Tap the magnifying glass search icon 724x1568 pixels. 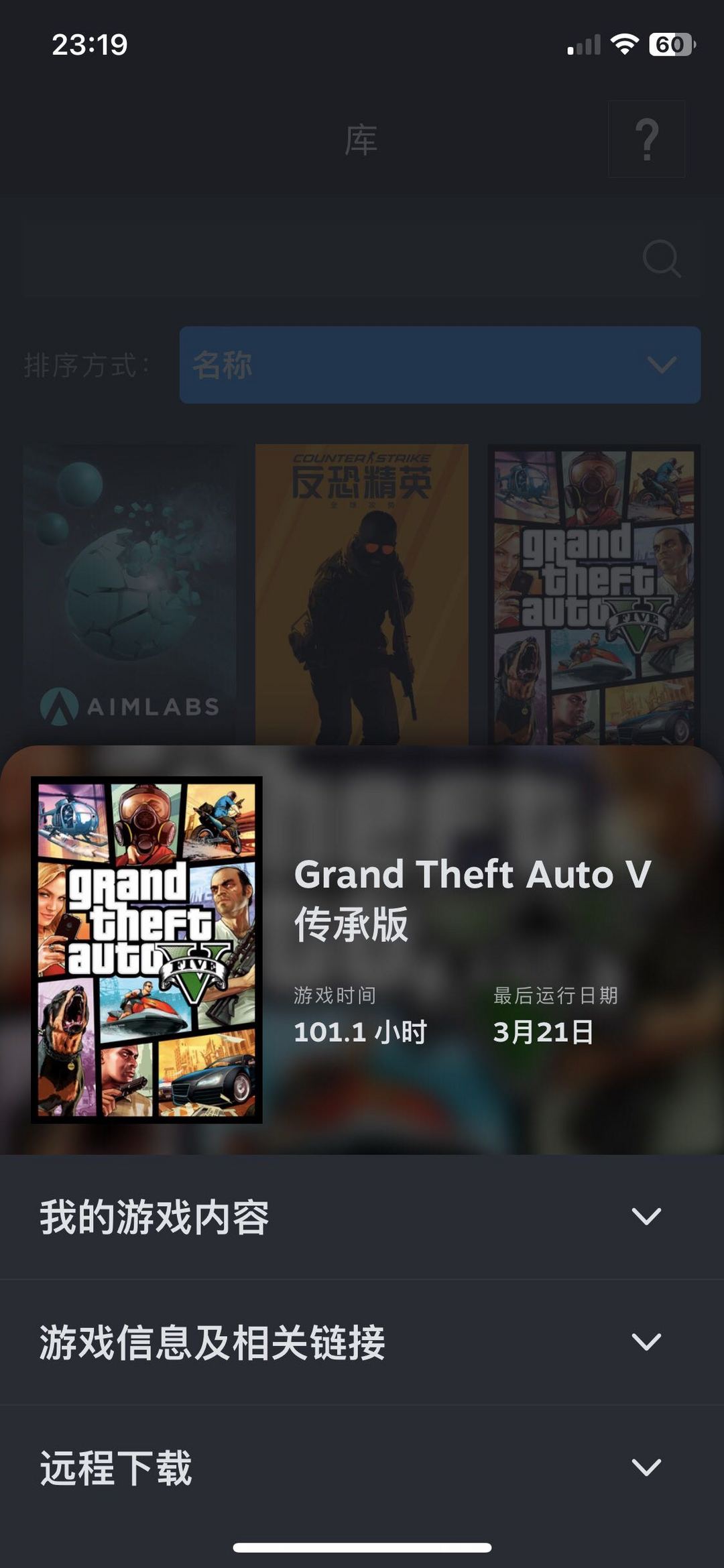pyautogui.click(x=662, y=258)
